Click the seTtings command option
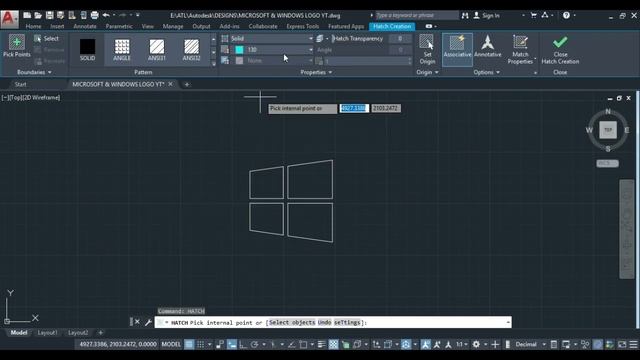The image size is (640, 360). 347,322
